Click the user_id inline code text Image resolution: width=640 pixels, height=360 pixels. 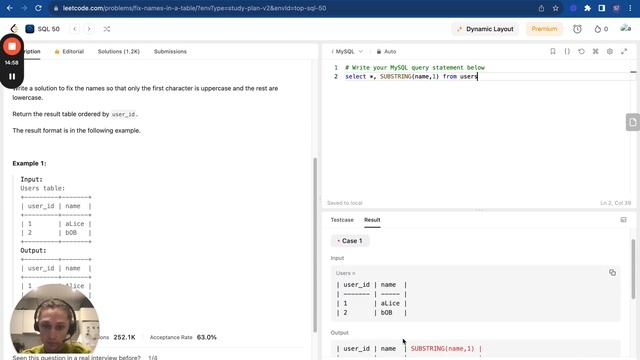(x=123, y=114)
